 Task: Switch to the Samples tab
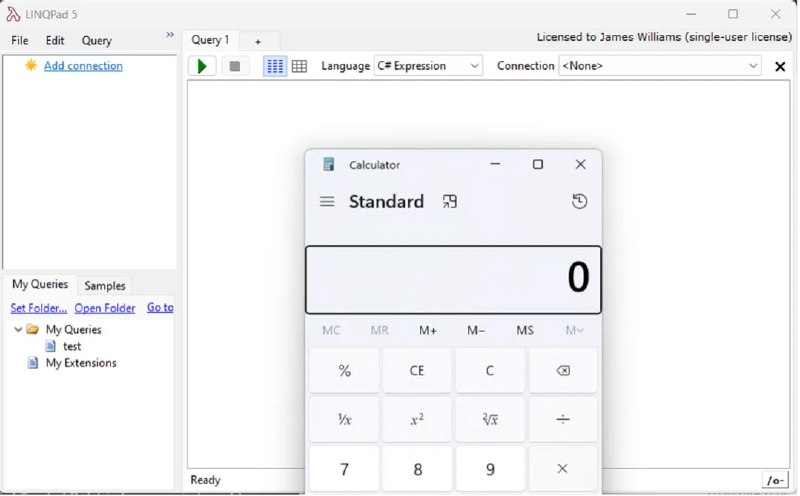point(105,286)
